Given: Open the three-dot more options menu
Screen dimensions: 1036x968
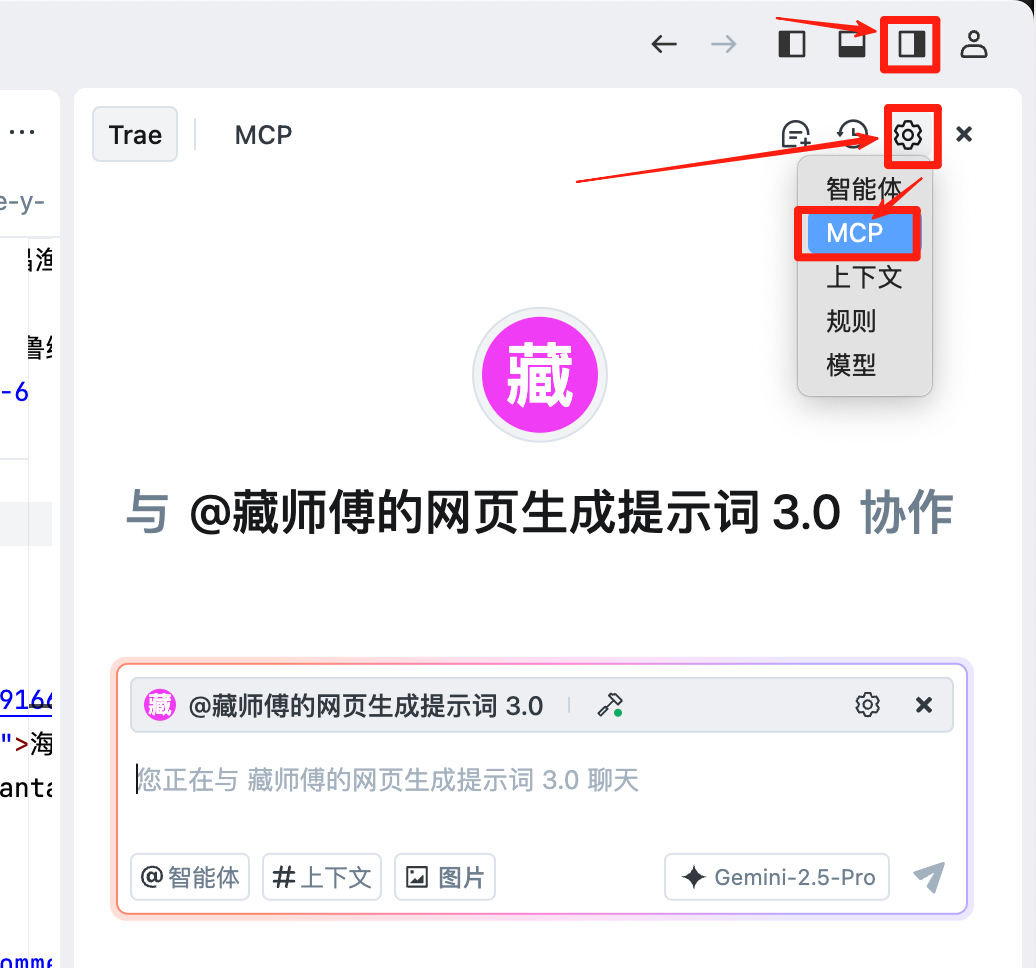Looking at the screenshot, I should coord(22,132).
